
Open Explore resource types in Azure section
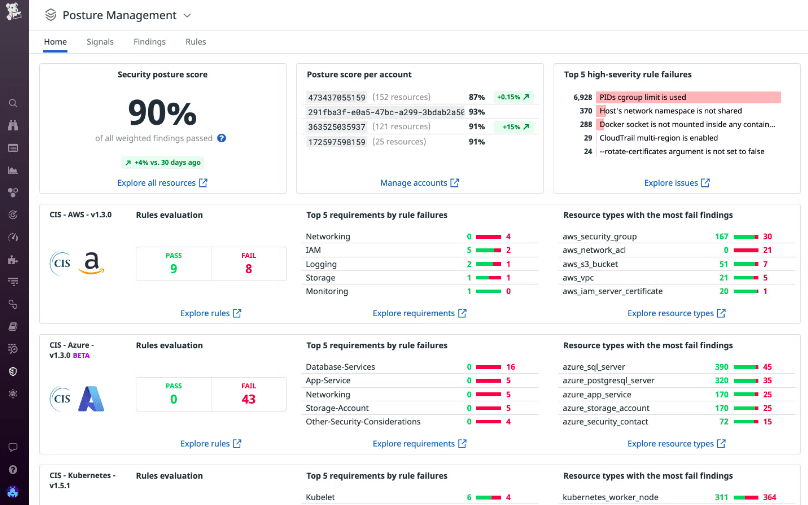(x=676, y=444)
